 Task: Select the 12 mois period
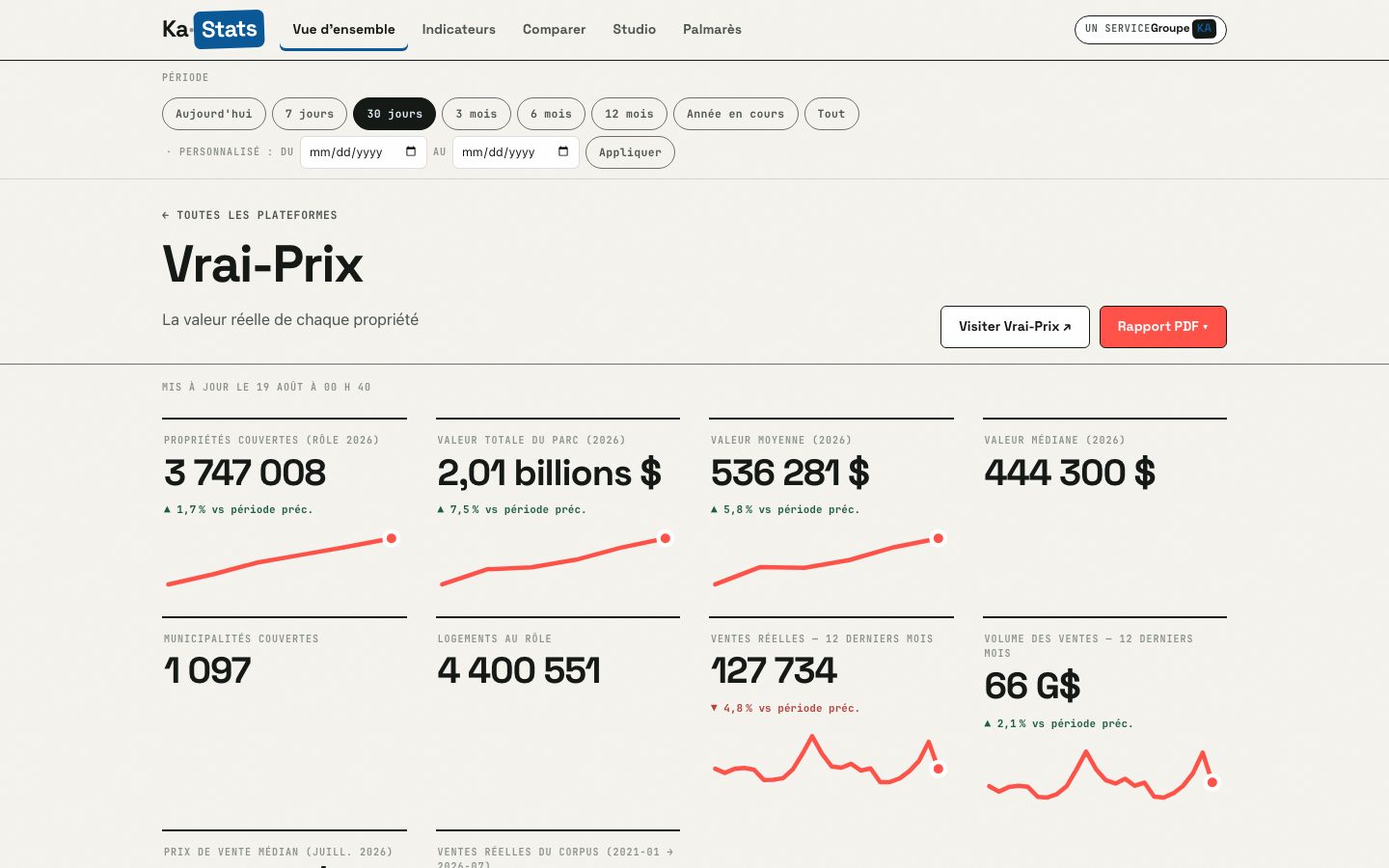[629, 114]
